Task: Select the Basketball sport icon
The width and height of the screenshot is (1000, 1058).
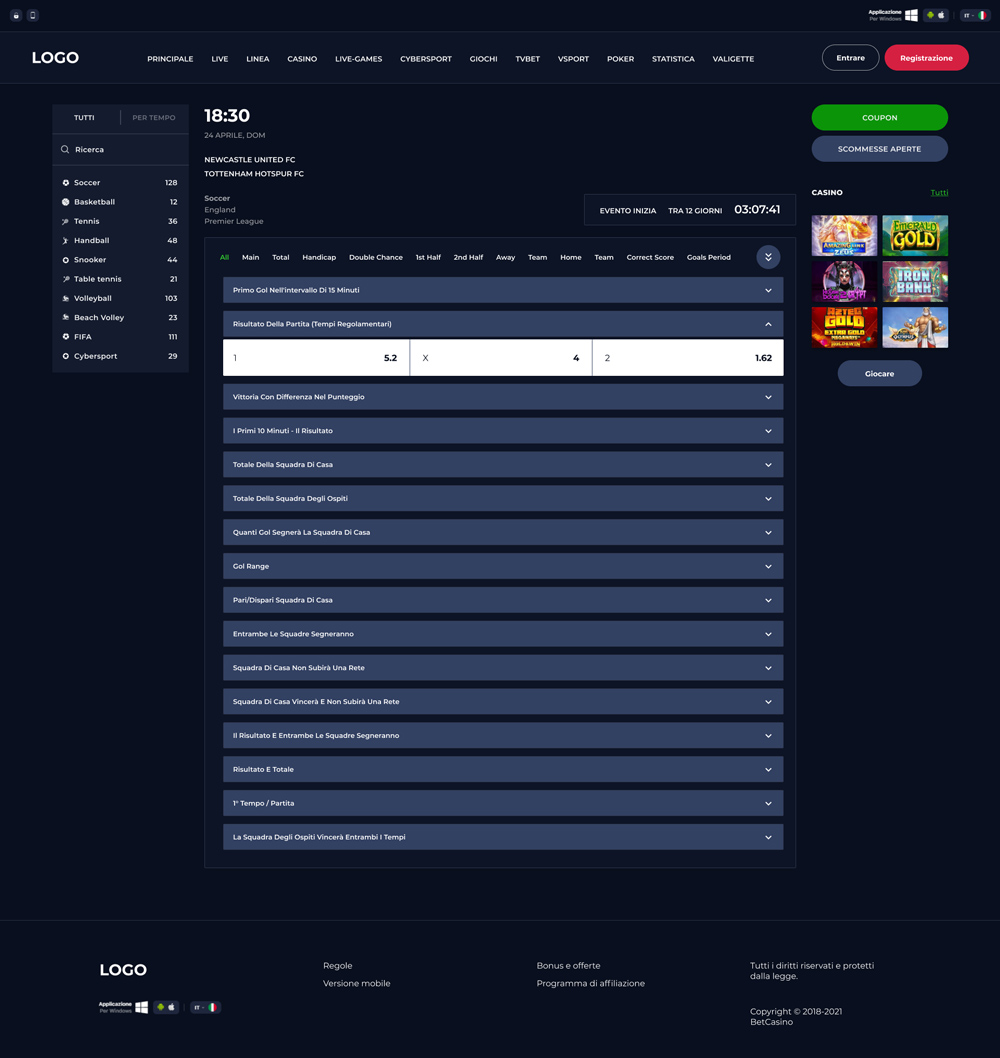Action: click(x=66, y=202)
